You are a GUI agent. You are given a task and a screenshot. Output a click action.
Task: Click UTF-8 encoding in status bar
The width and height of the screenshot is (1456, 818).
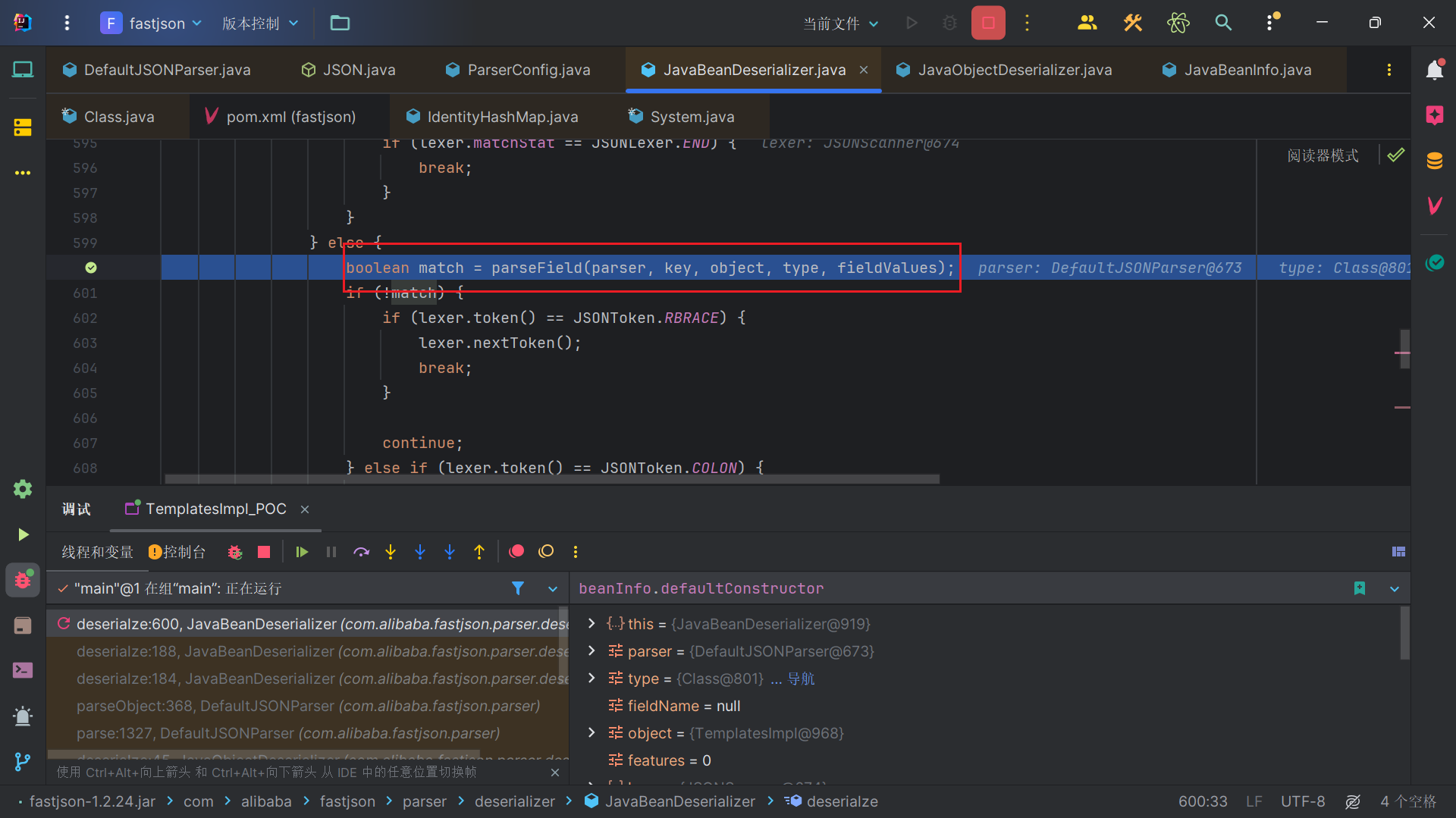point(1303,801)
